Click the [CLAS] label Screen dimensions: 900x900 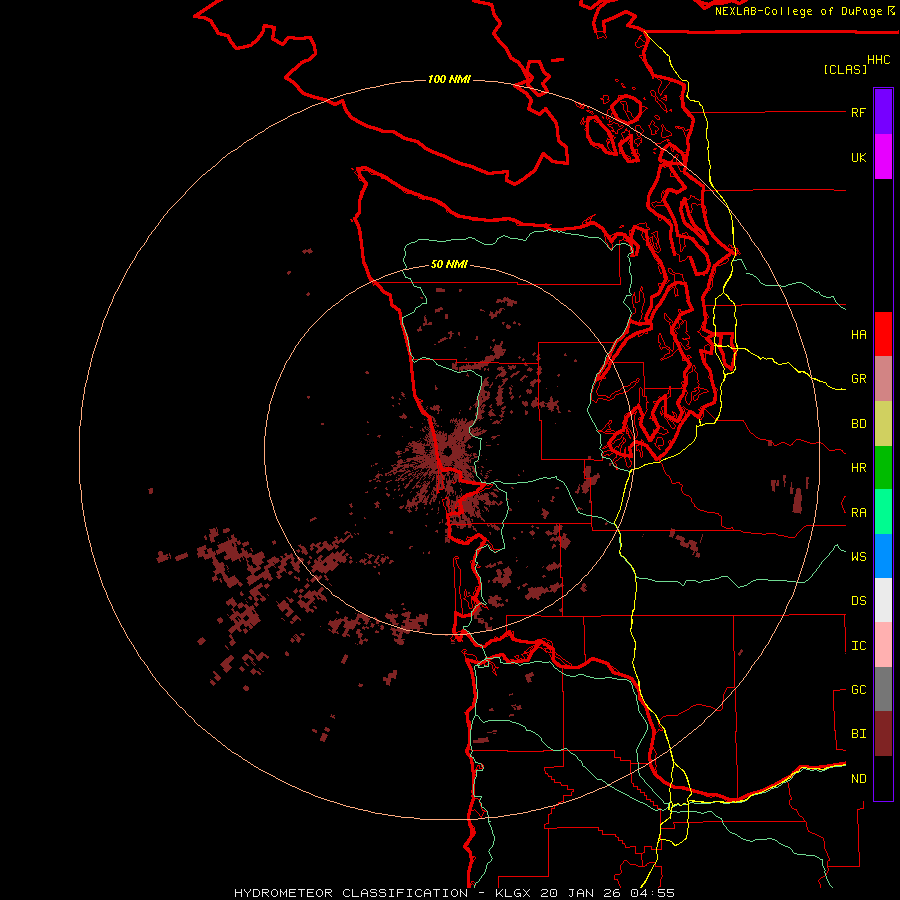pos(845,69)
